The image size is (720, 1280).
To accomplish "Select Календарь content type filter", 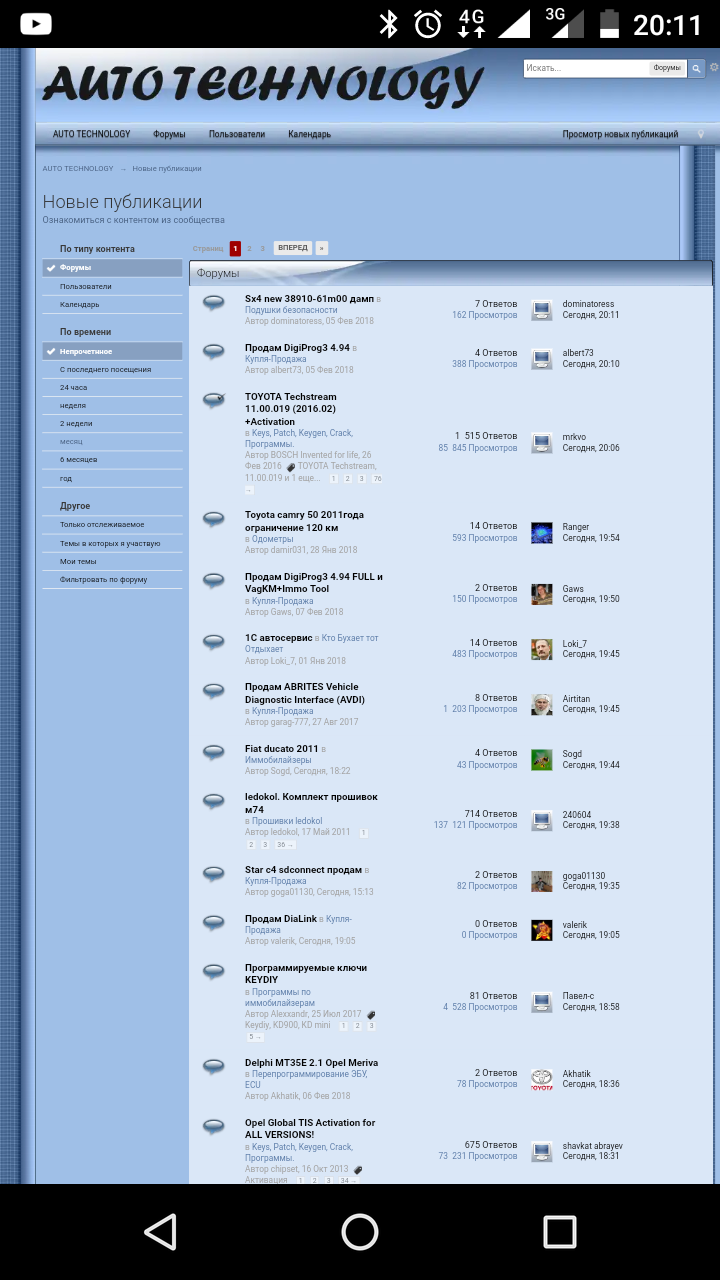I will [112, 304].
